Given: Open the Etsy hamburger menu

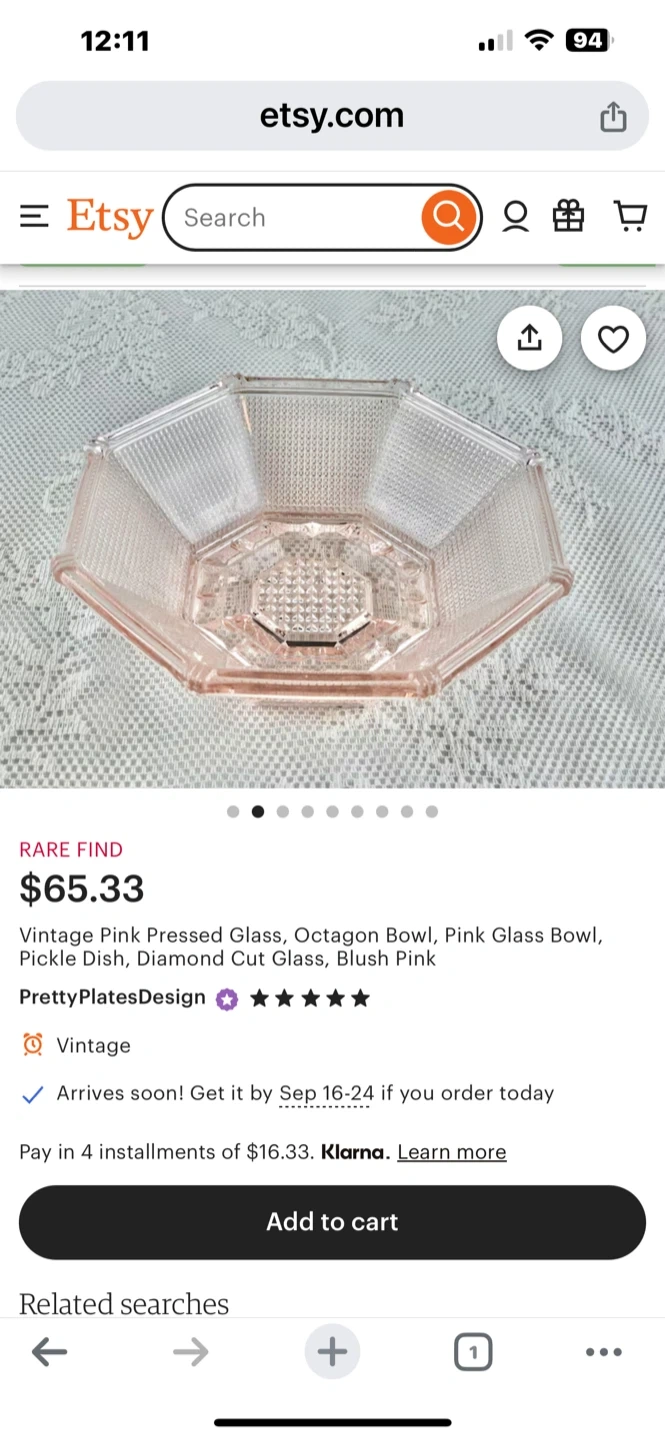Looking at the screenshot, I should pos(34,217).
